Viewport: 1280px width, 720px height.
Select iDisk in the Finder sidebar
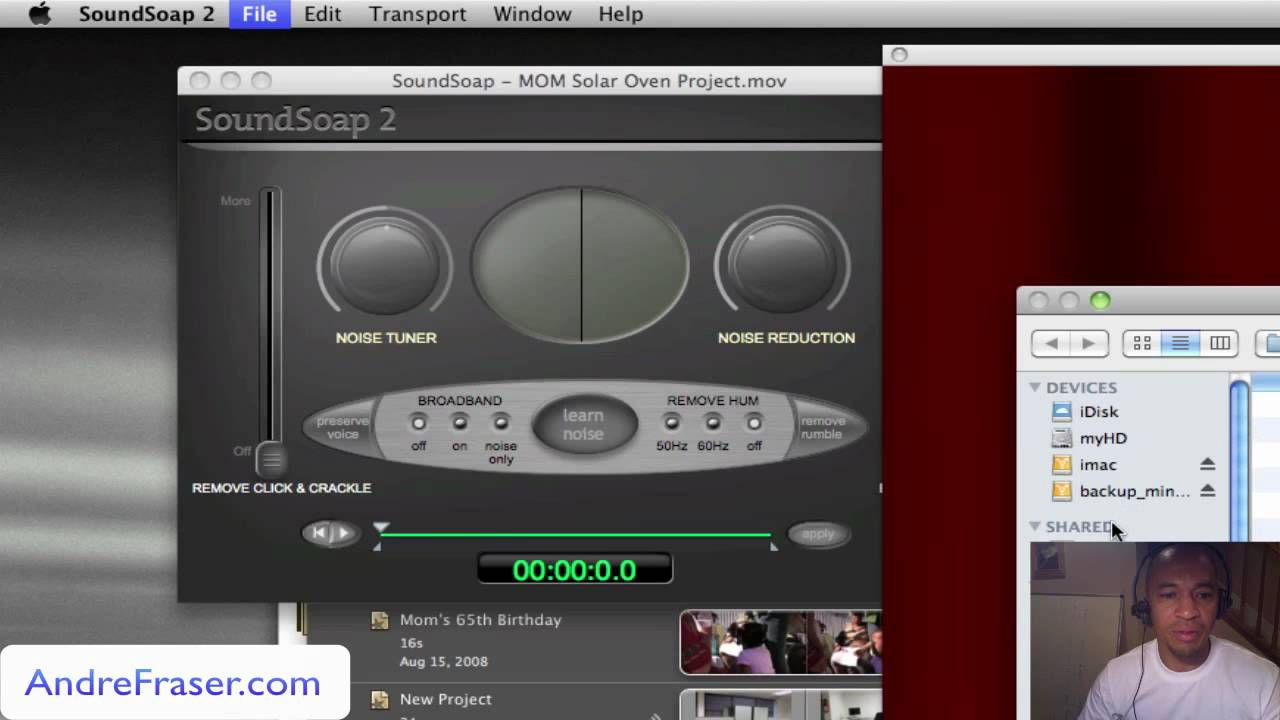pos(1098,412)
